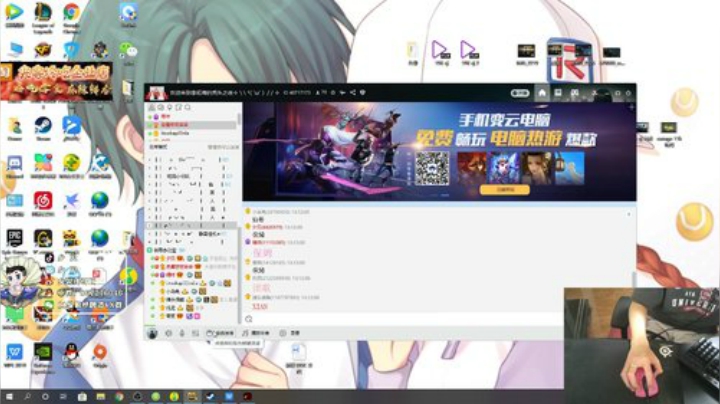Open the WeGame desktop shortcut
This screenshot has height=404, width=720.
pyautogui.click(x=43, y=239)
